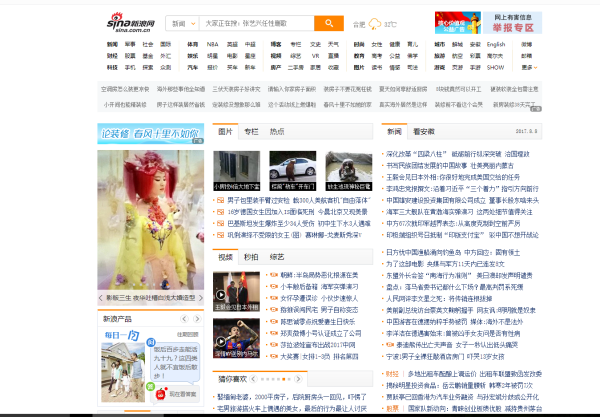Open thumbnail of animal in river
Viewport: 600px width, 417px height.
coord(349,171)
